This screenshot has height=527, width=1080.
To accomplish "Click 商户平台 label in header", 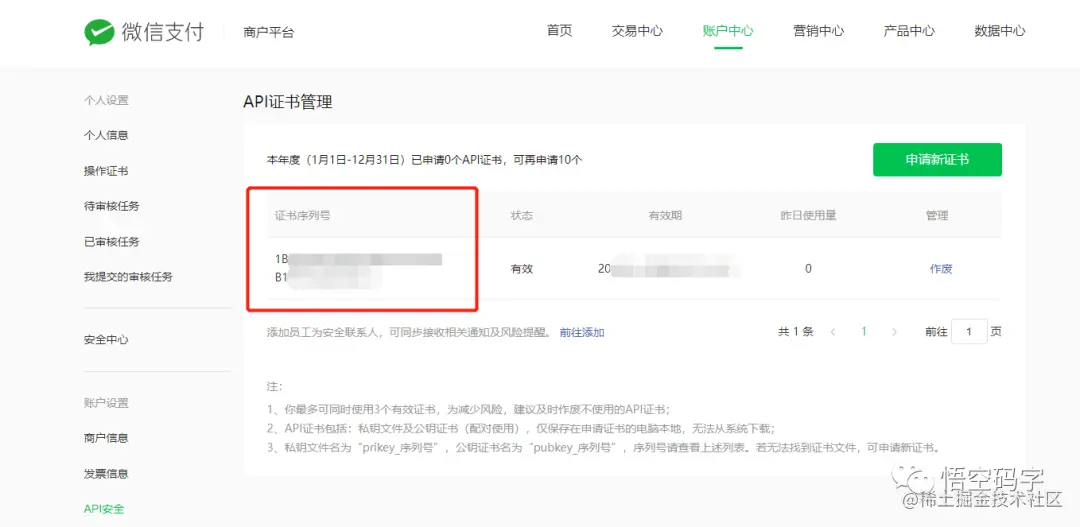I will click(x=269, y=32).
